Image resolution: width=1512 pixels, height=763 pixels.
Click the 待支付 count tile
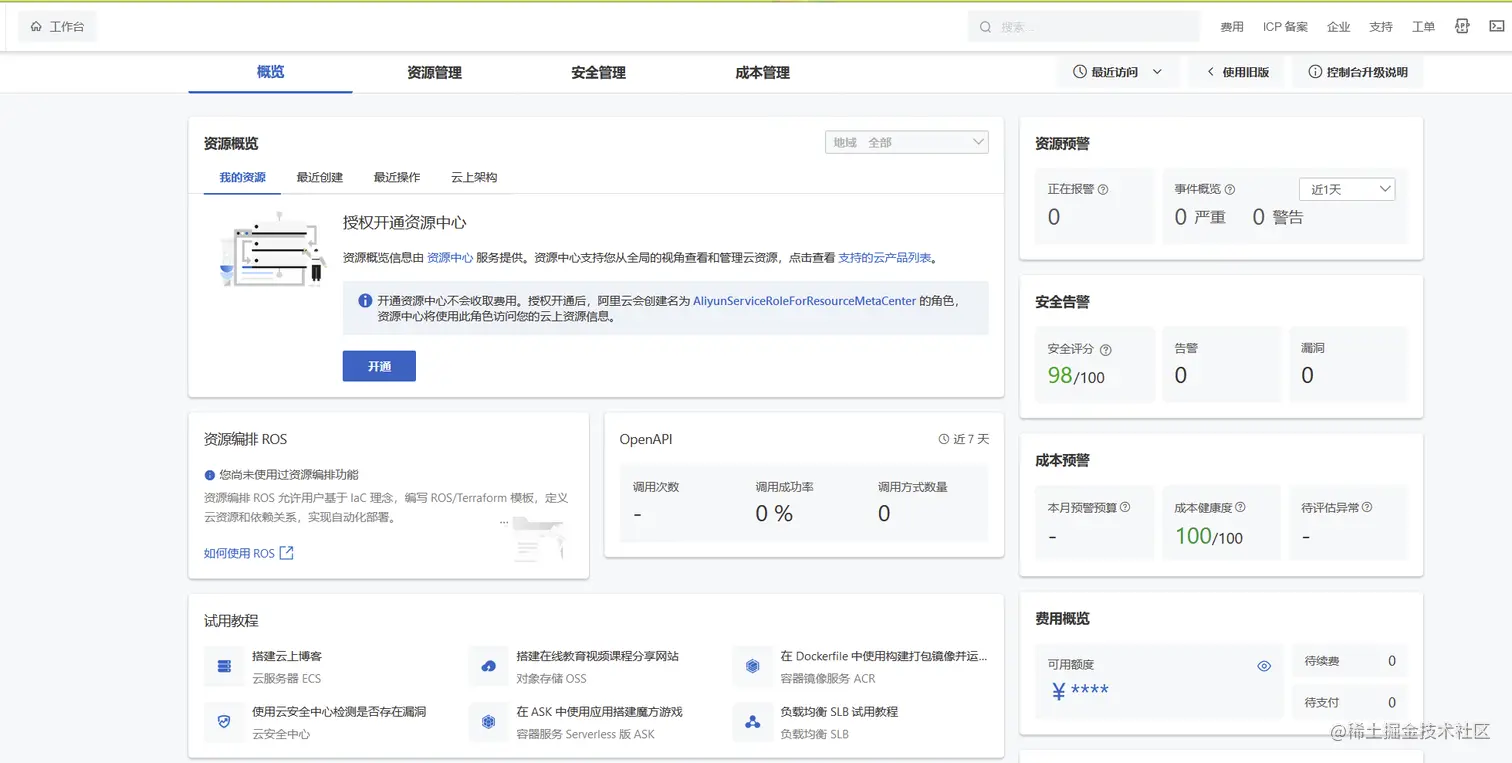coord(1350,702)
